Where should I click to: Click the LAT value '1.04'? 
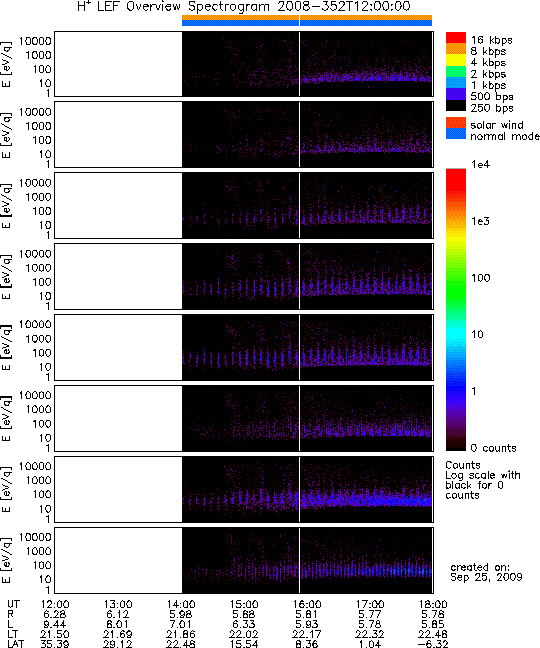tap(370, 644)
